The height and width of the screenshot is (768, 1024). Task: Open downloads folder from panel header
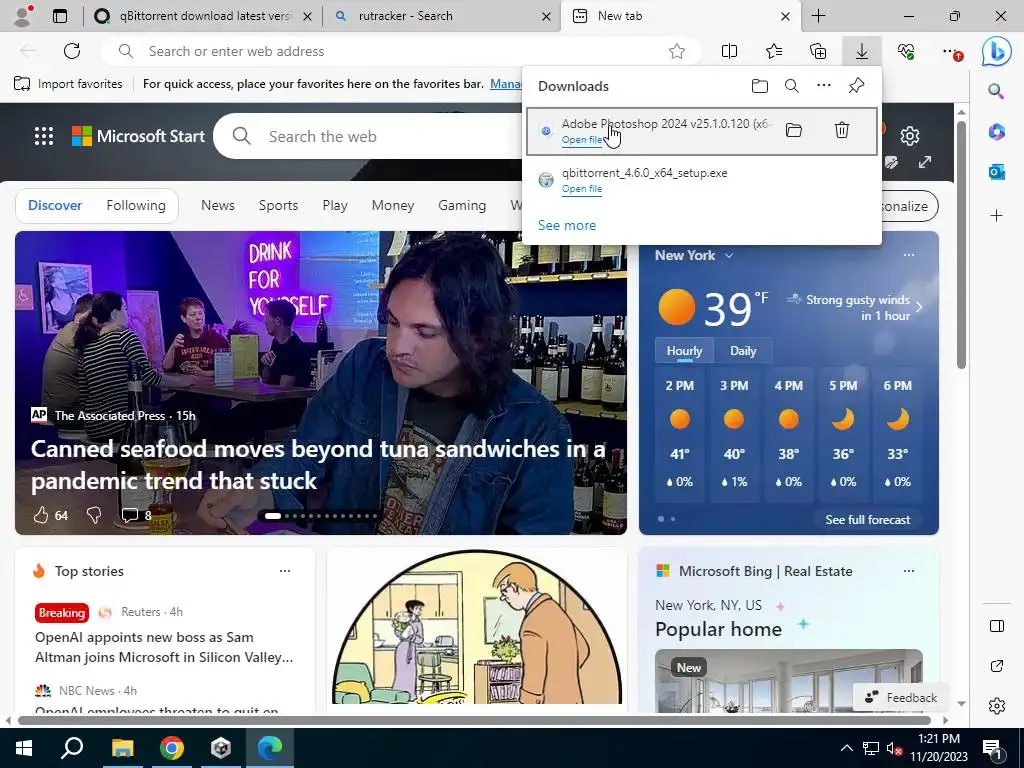tap(760, 86)
